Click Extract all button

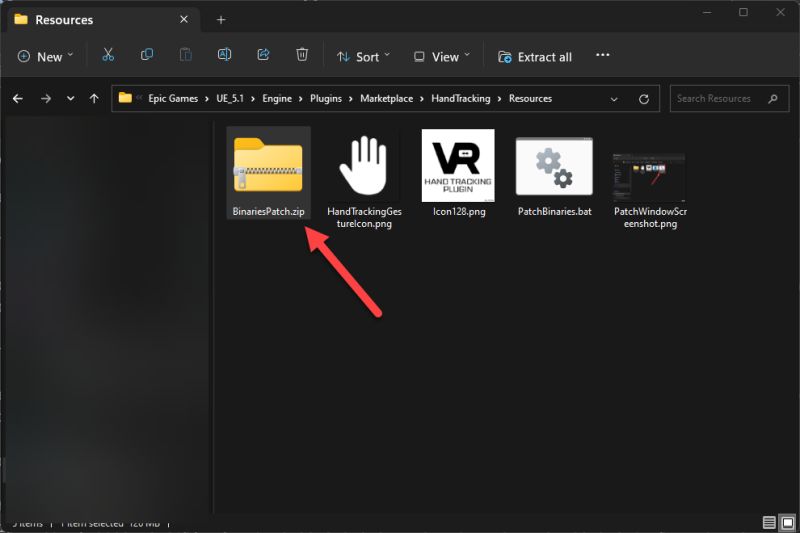(535, 57)
